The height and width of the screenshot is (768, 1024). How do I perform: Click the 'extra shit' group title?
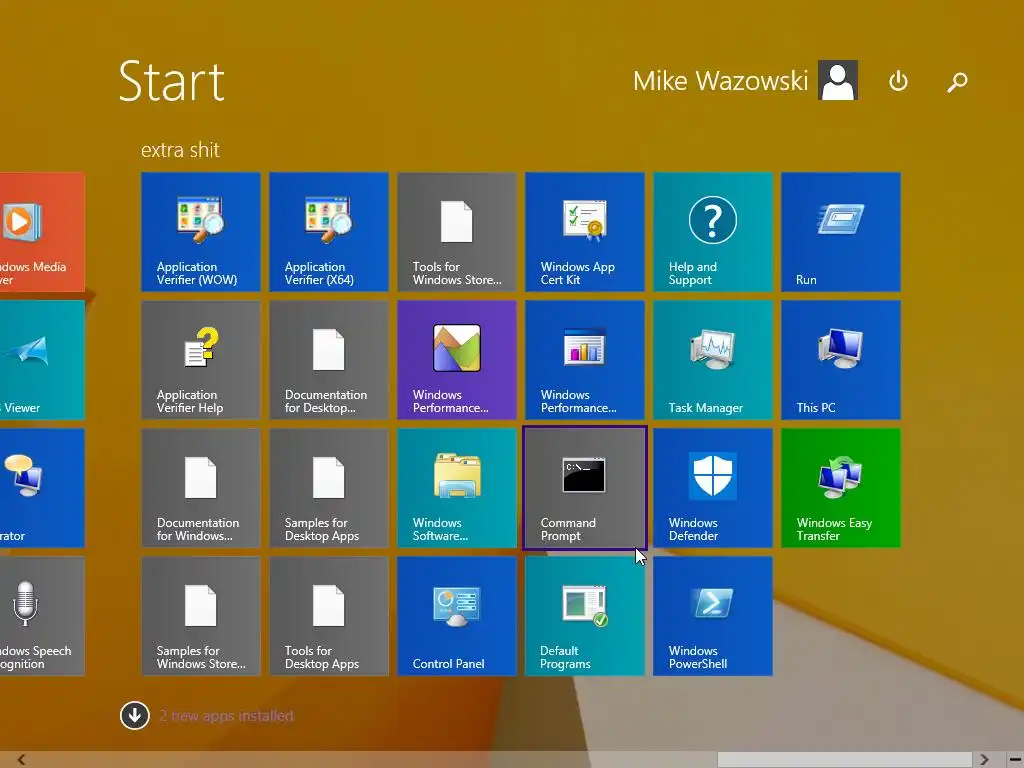click(180, 150)
